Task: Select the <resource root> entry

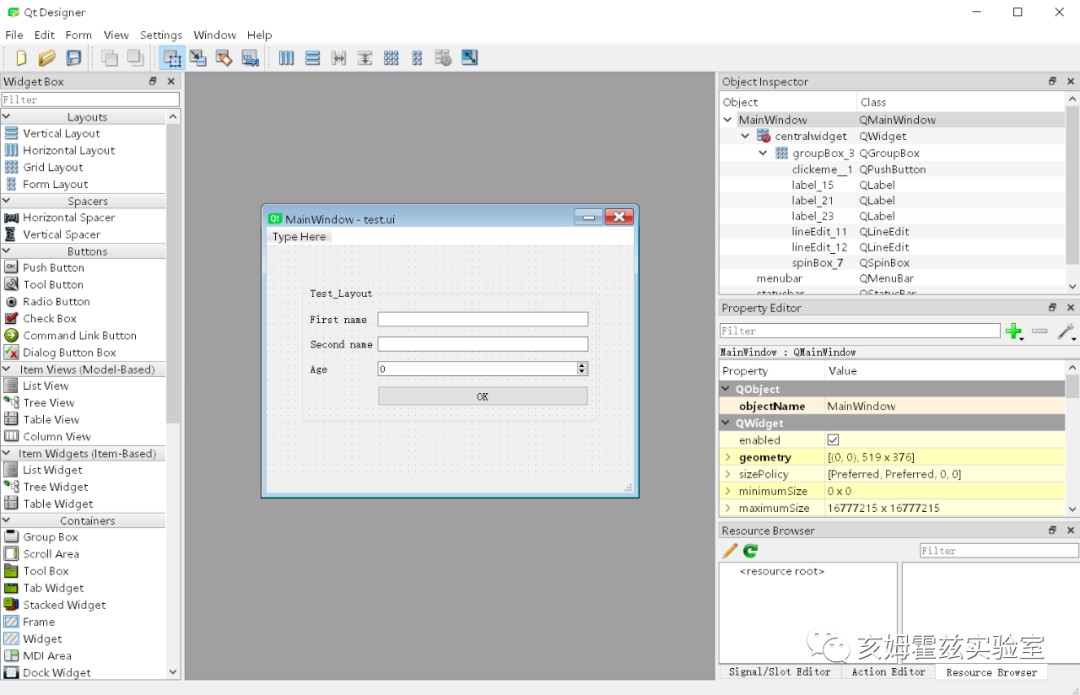Action: (x=782, y=571)
